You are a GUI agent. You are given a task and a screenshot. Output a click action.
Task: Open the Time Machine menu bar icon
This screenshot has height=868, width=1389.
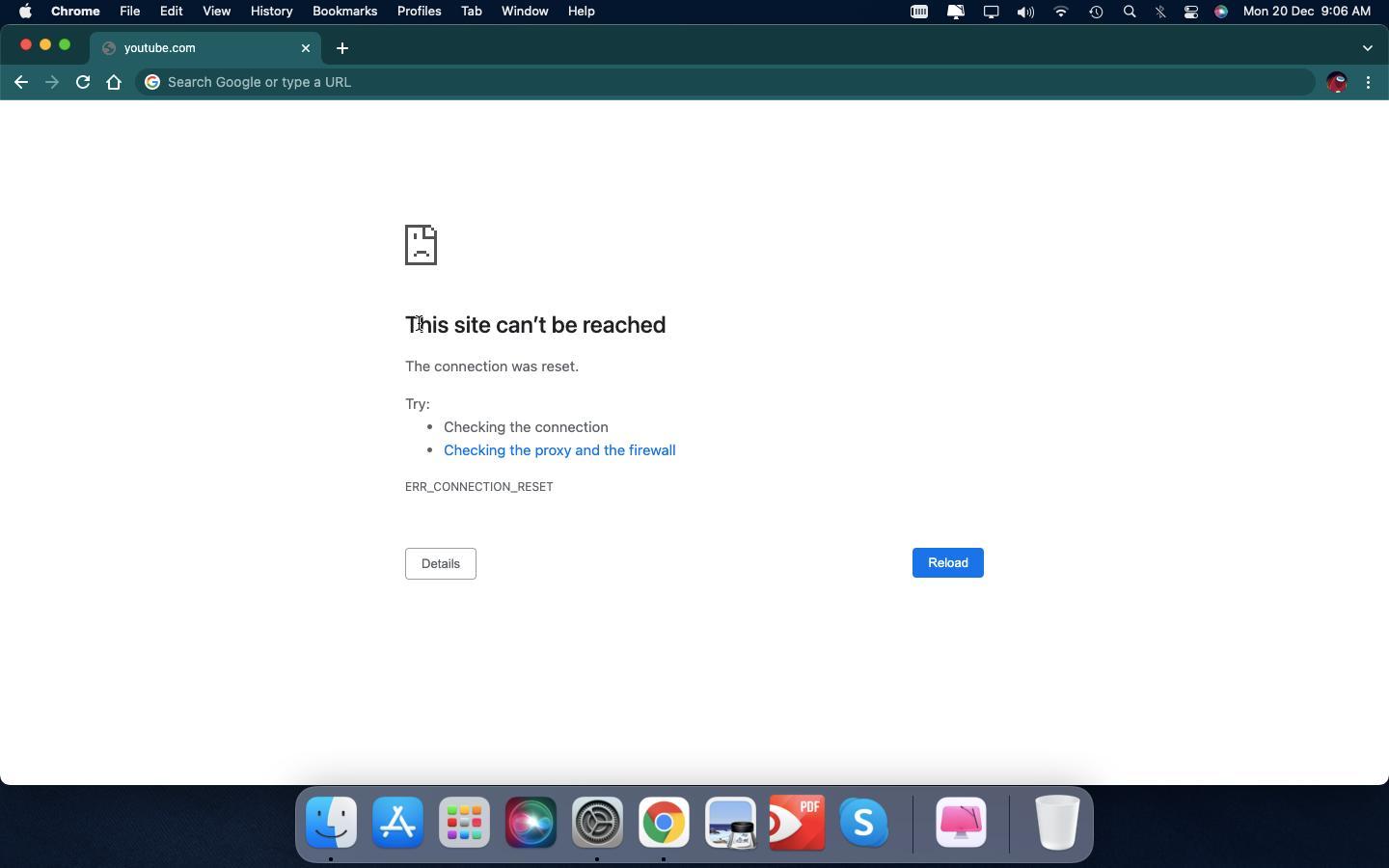tap(1096, 12)
